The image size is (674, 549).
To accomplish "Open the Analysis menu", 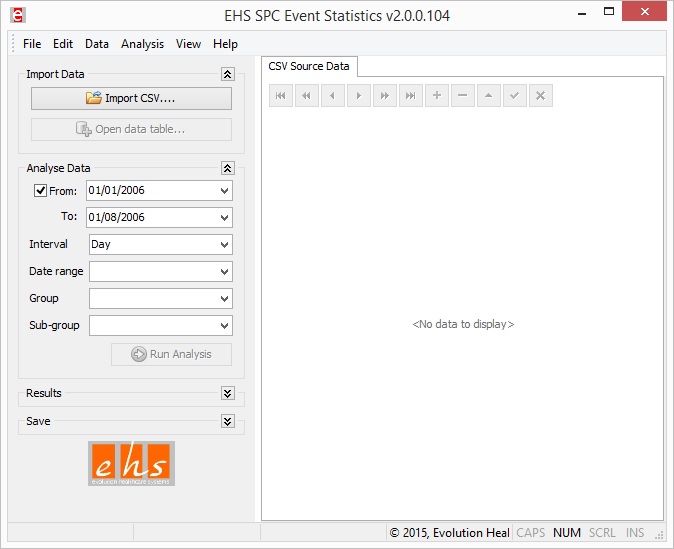I will pos(142,44).
